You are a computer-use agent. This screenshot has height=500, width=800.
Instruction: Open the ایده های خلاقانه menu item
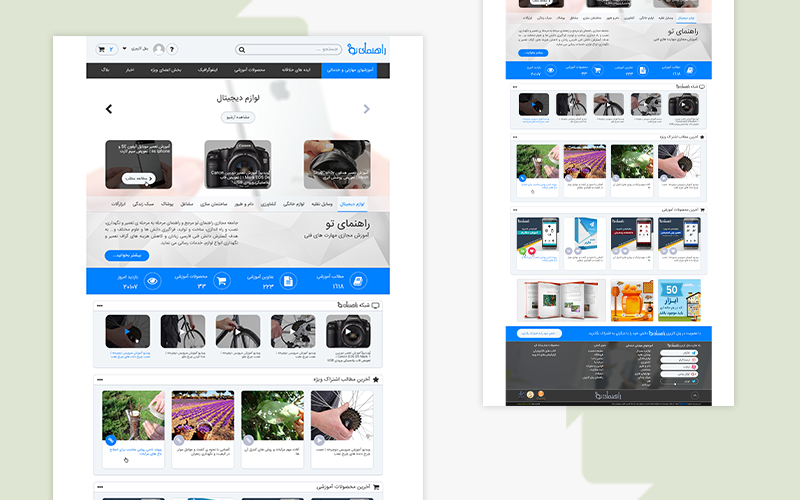(296, 70)
